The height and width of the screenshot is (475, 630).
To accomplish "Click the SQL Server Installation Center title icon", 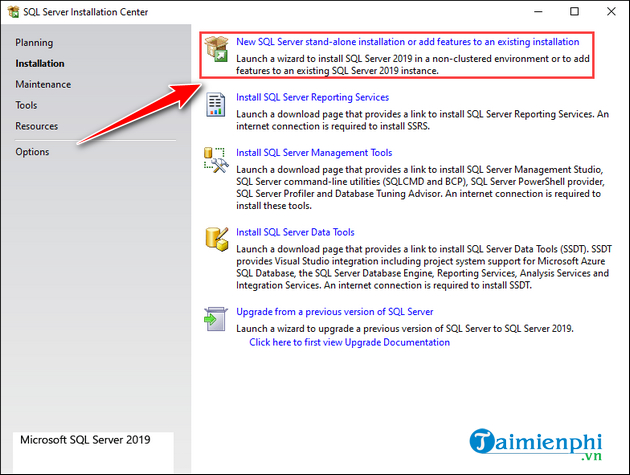I will pos(13,12).
